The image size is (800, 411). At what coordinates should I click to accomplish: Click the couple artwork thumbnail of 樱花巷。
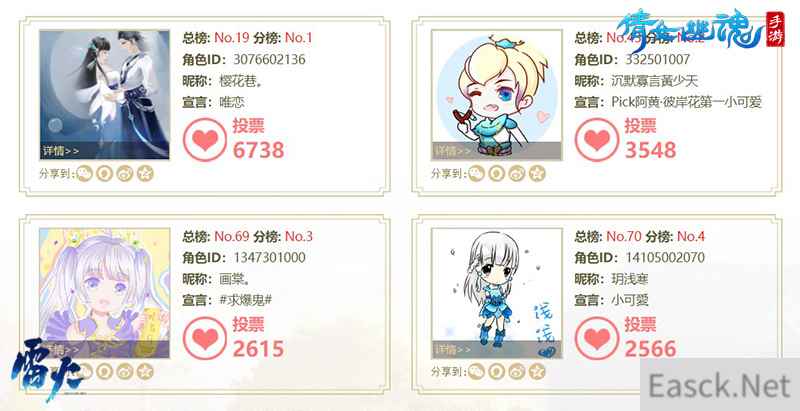pyautogui.click(x=105, y=95)
